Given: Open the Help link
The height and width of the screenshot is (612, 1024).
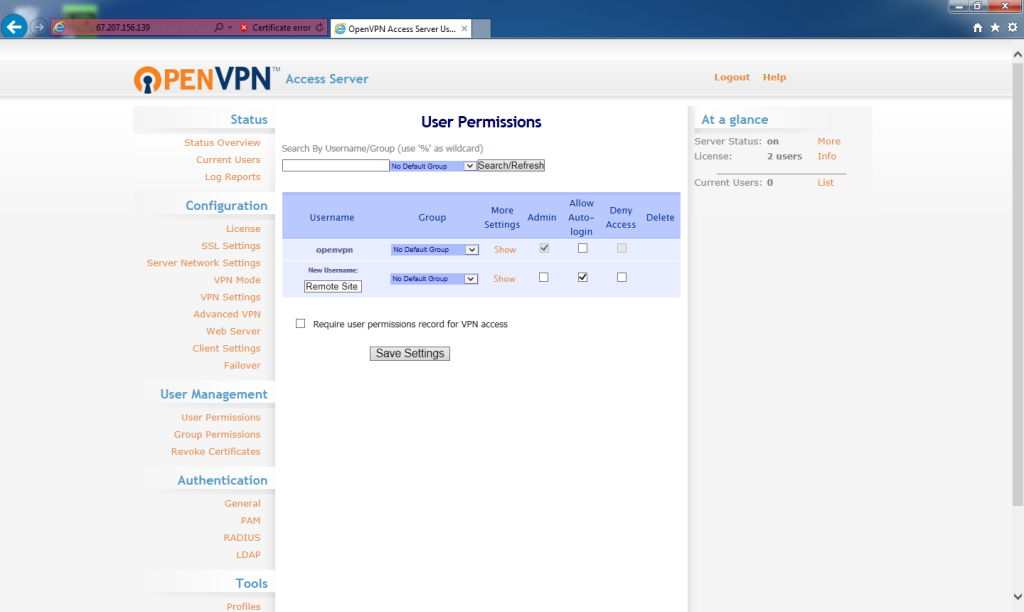Looking at the screenshot, I should point(775,77).
